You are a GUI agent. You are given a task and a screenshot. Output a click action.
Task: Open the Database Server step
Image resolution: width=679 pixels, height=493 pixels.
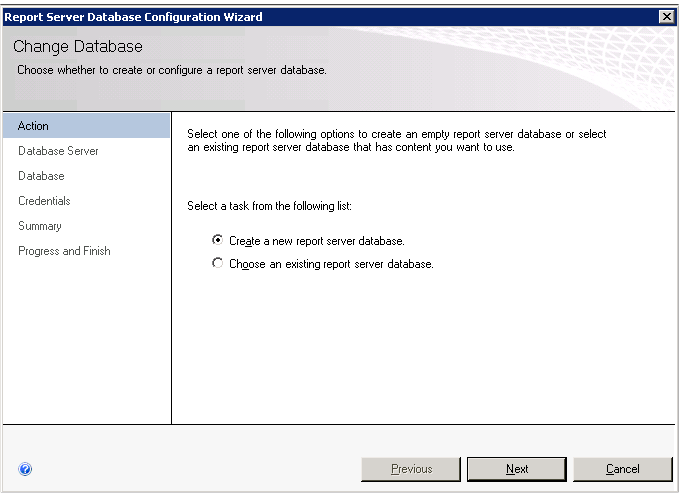point(58,151)
